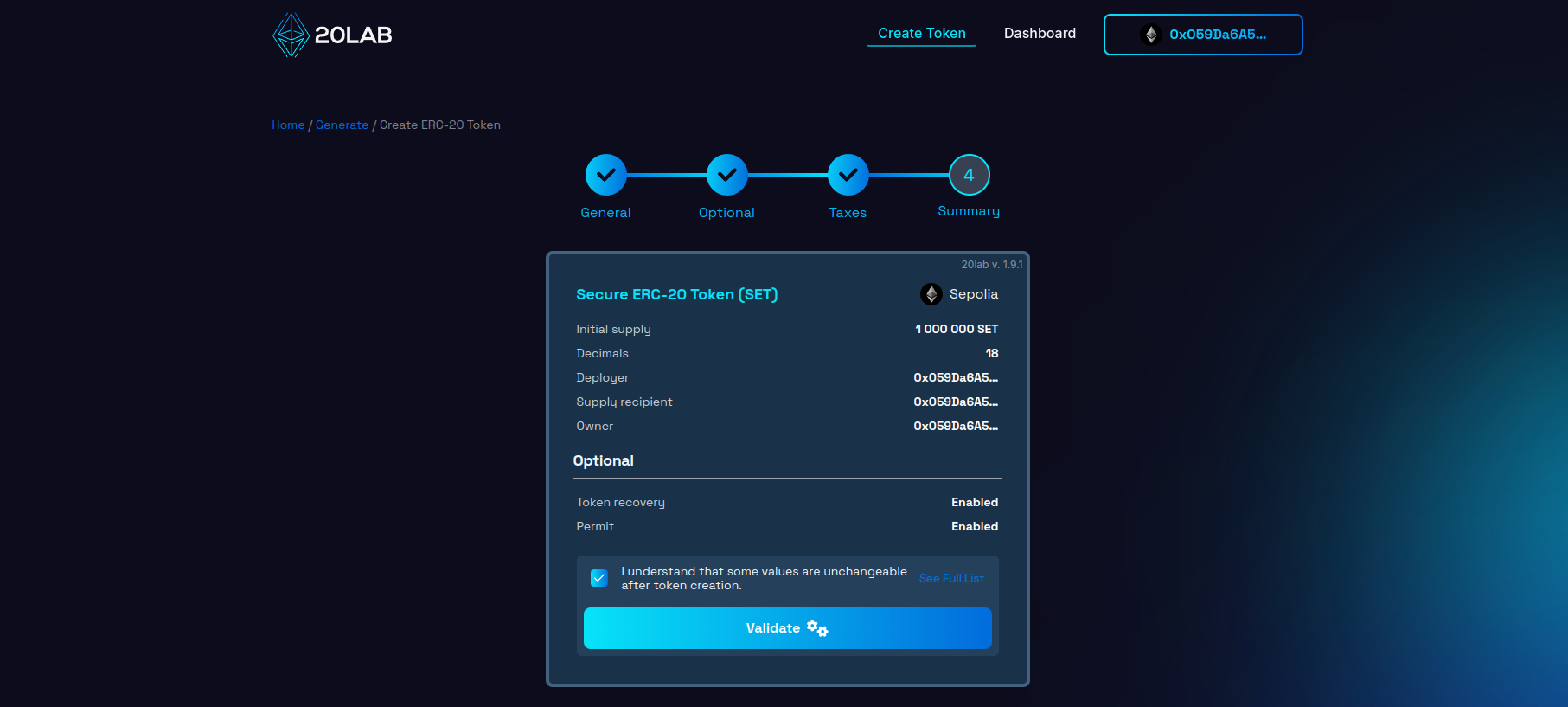Screen dimensions: 1568x707
Task: Click the Create ERC-20 Token breadcrumb text
Action: click(440, 125)
